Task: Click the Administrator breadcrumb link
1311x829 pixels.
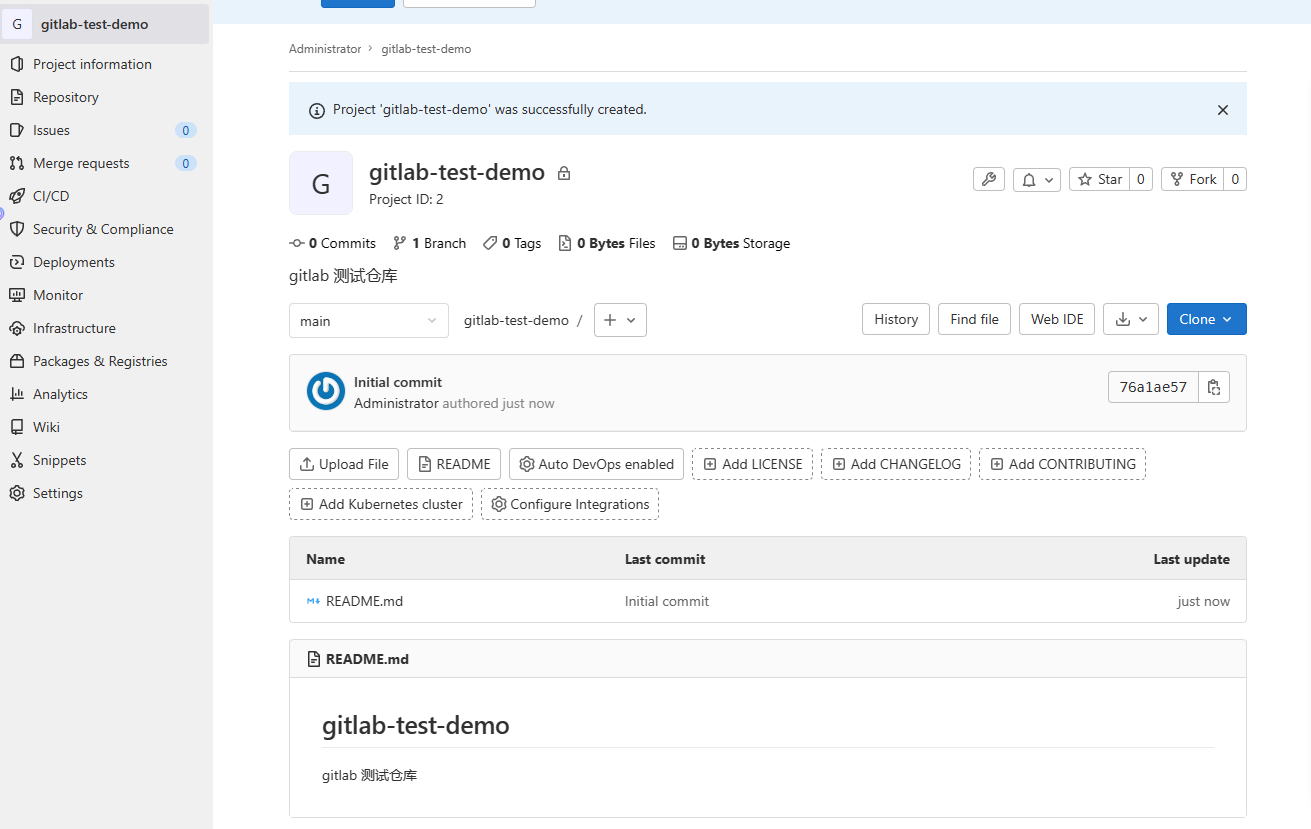Action: [325, 49]
